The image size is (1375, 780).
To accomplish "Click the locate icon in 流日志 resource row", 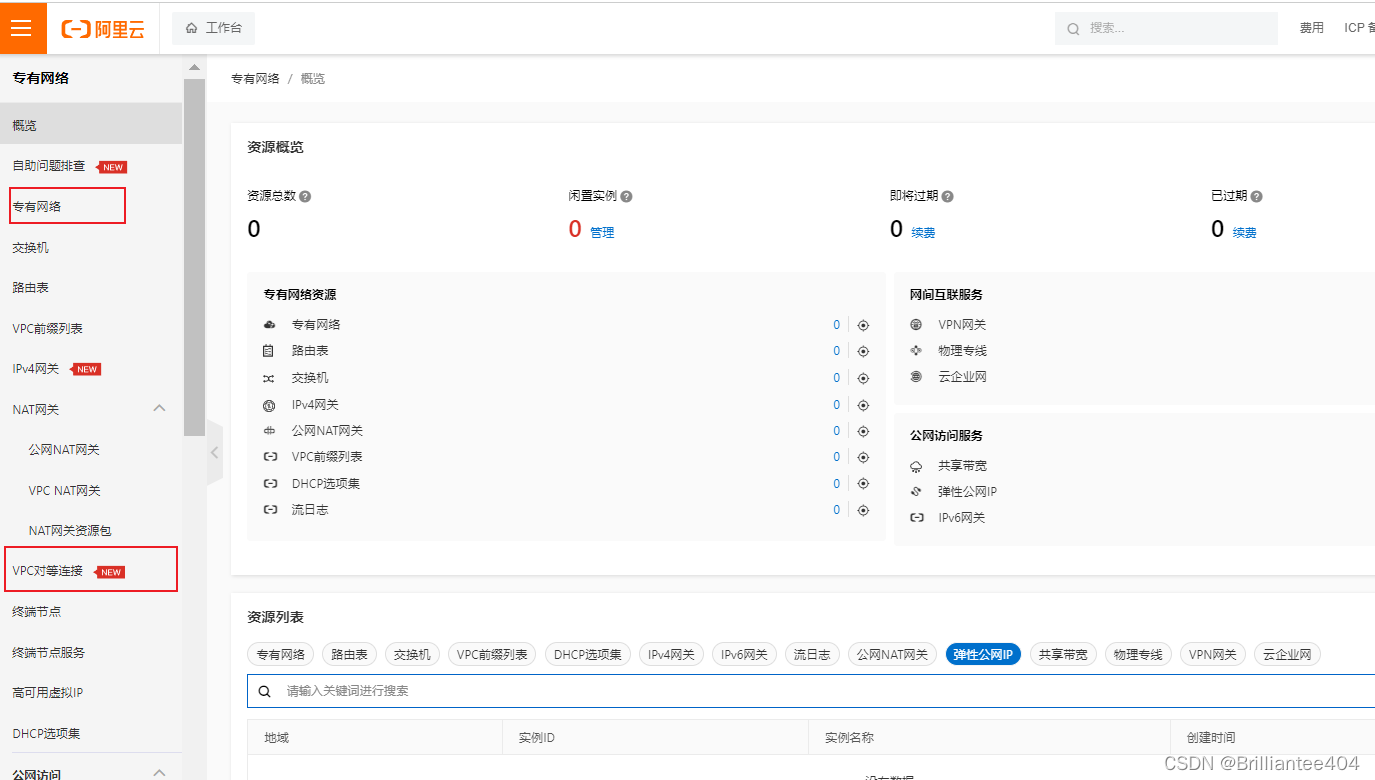I will pos(863,510).
